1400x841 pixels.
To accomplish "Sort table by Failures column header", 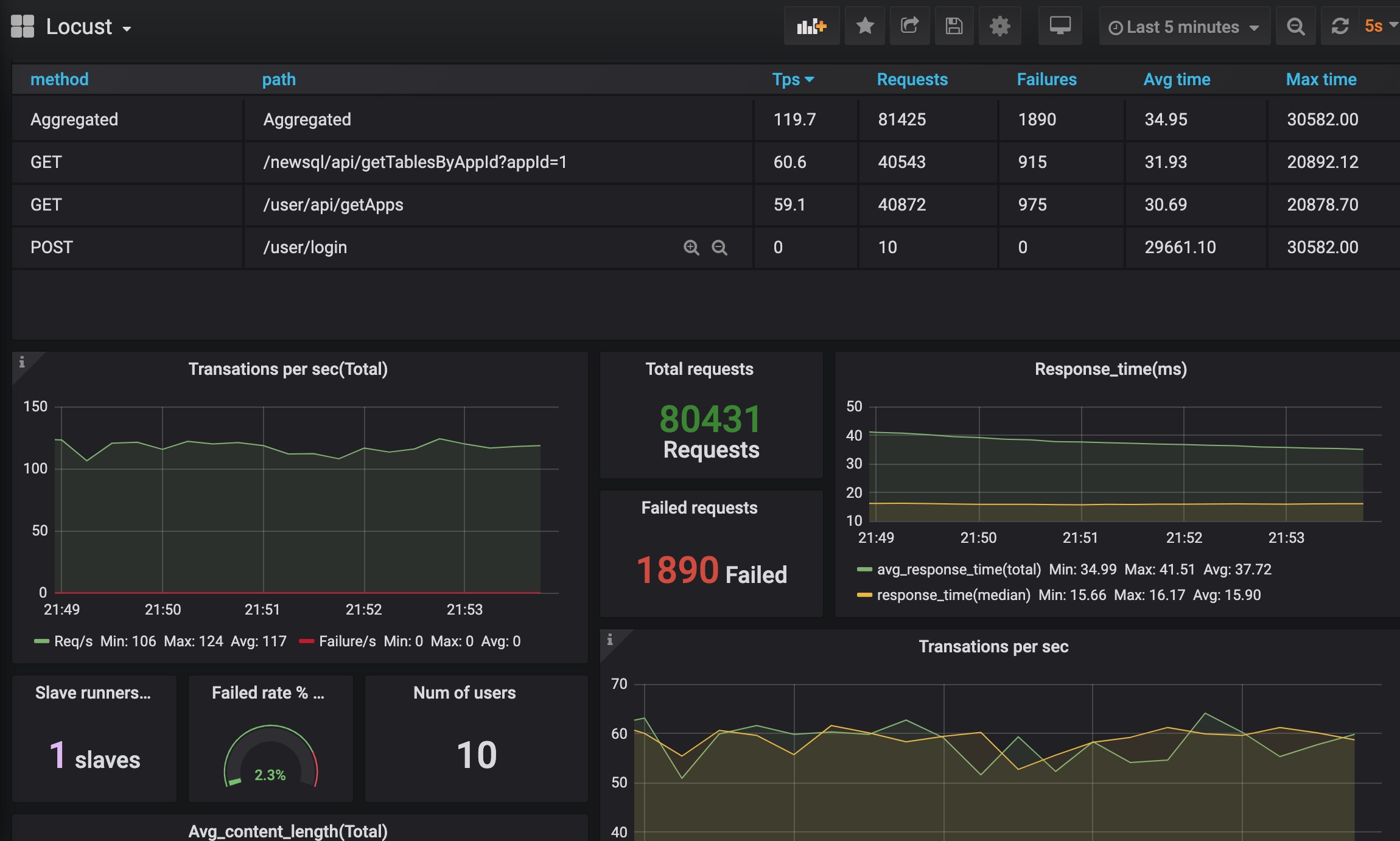I will tap(1046, 79).
